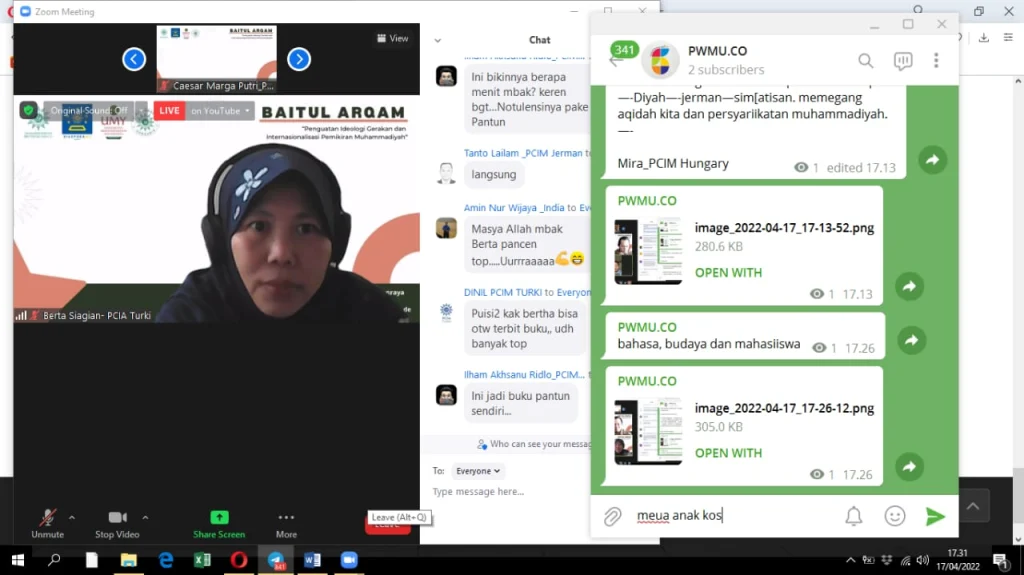The width and height of the screenshot is (1024, 575).
Task: Click the red LIVE indicator
Action: pyautogui.click(x=169, y=111)
